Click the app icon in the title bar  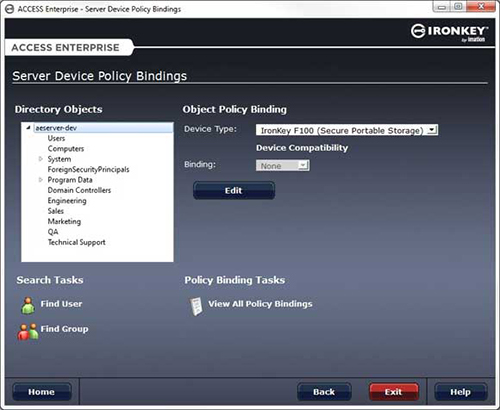[x=10, y=9]
